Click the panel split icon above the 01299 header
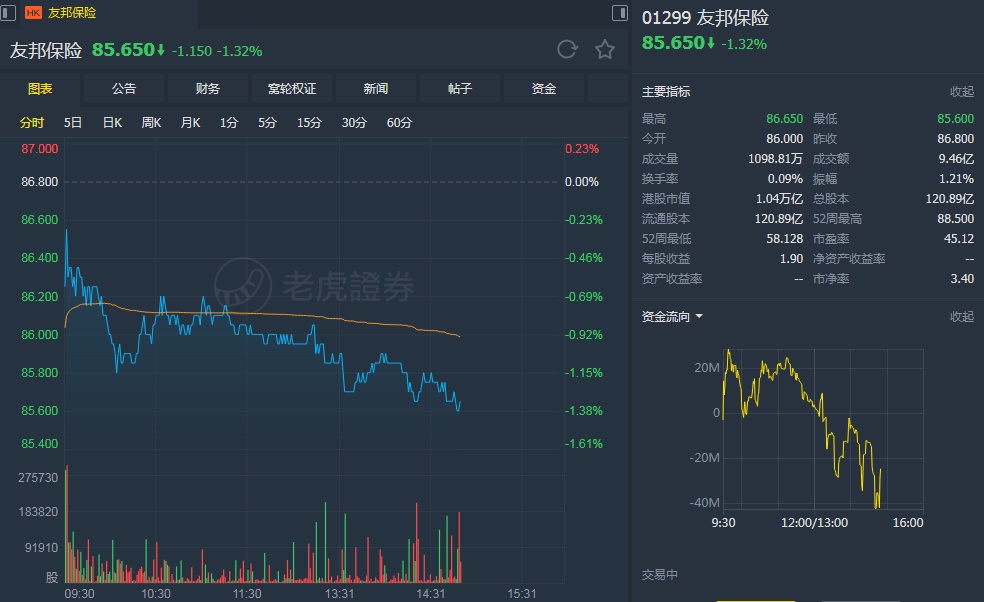This screenshot has width=984, height=602. click(x=620, y=12)
